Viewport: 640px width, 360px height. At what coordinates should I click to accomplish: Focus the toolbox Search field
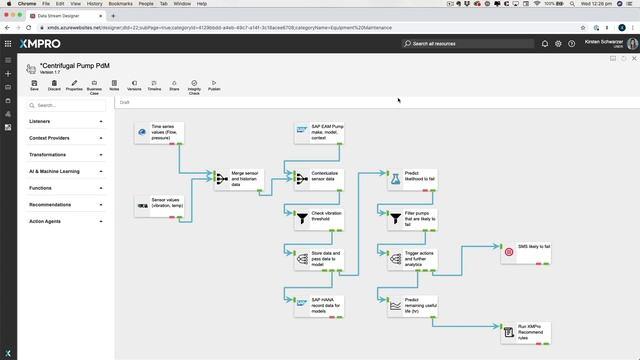pyautogui.click(x=66, y=105)
